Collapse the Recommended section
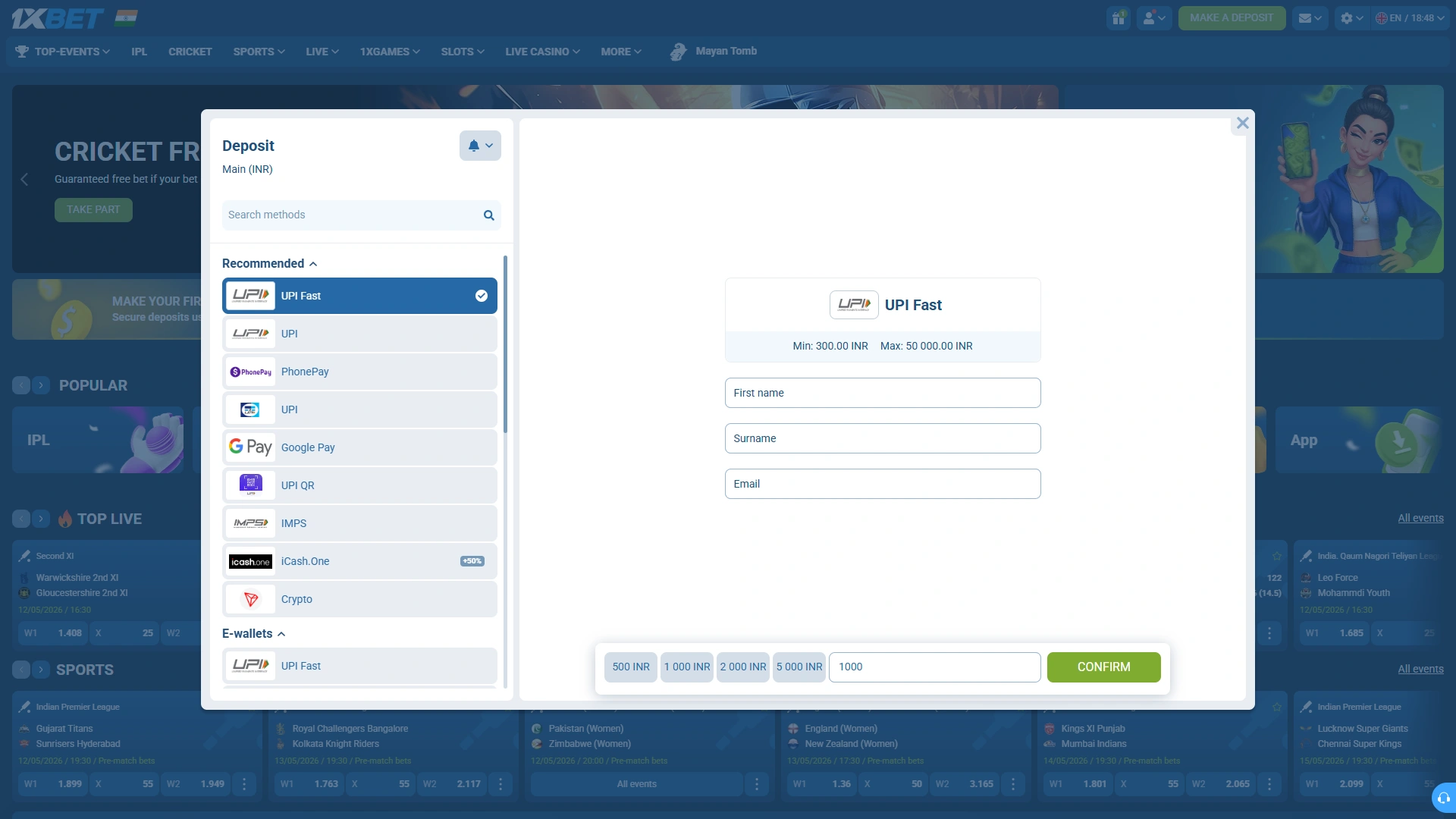The height and width of the screenshot is (819, 1456). (269, 264)
